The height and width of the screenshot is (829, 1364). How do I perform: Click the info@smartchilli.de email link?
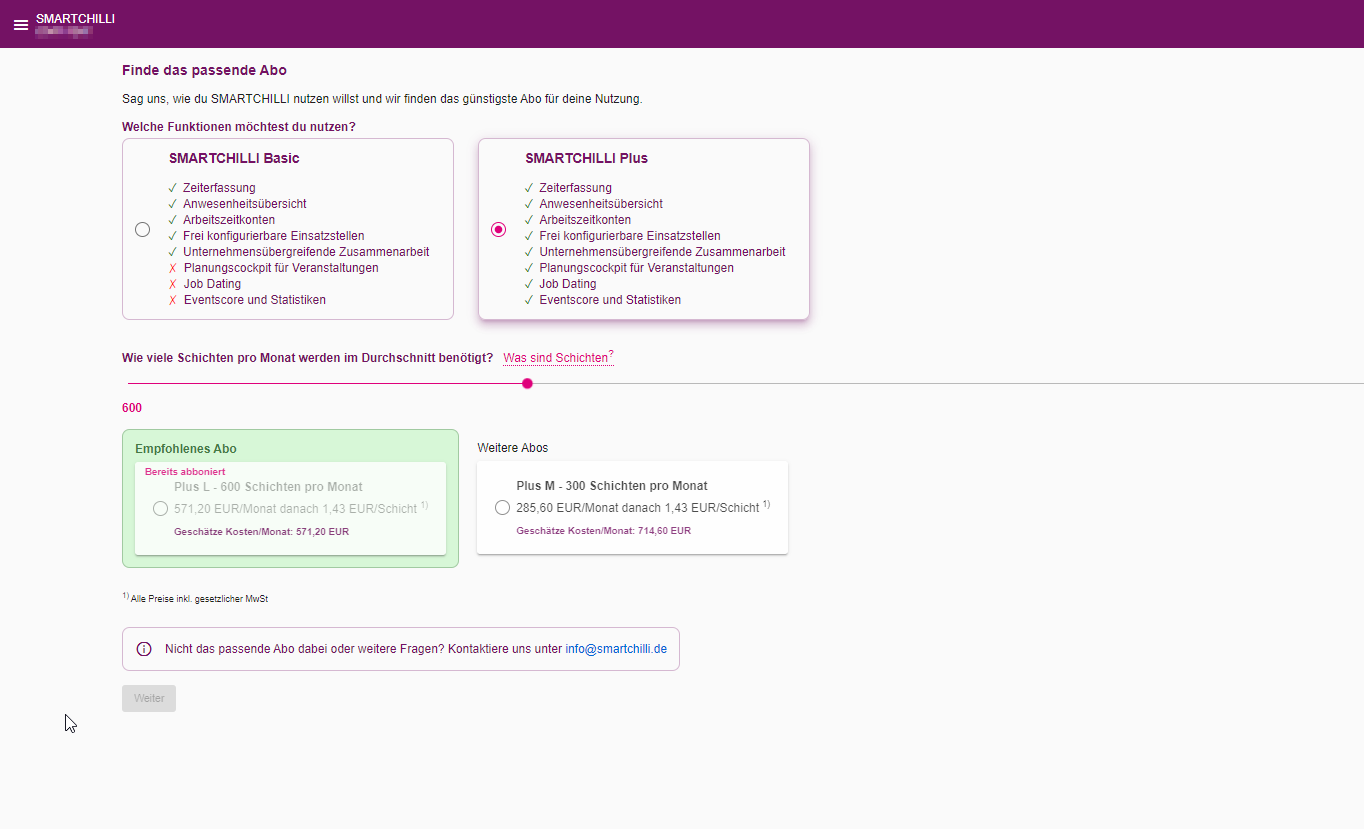(616, 649)
